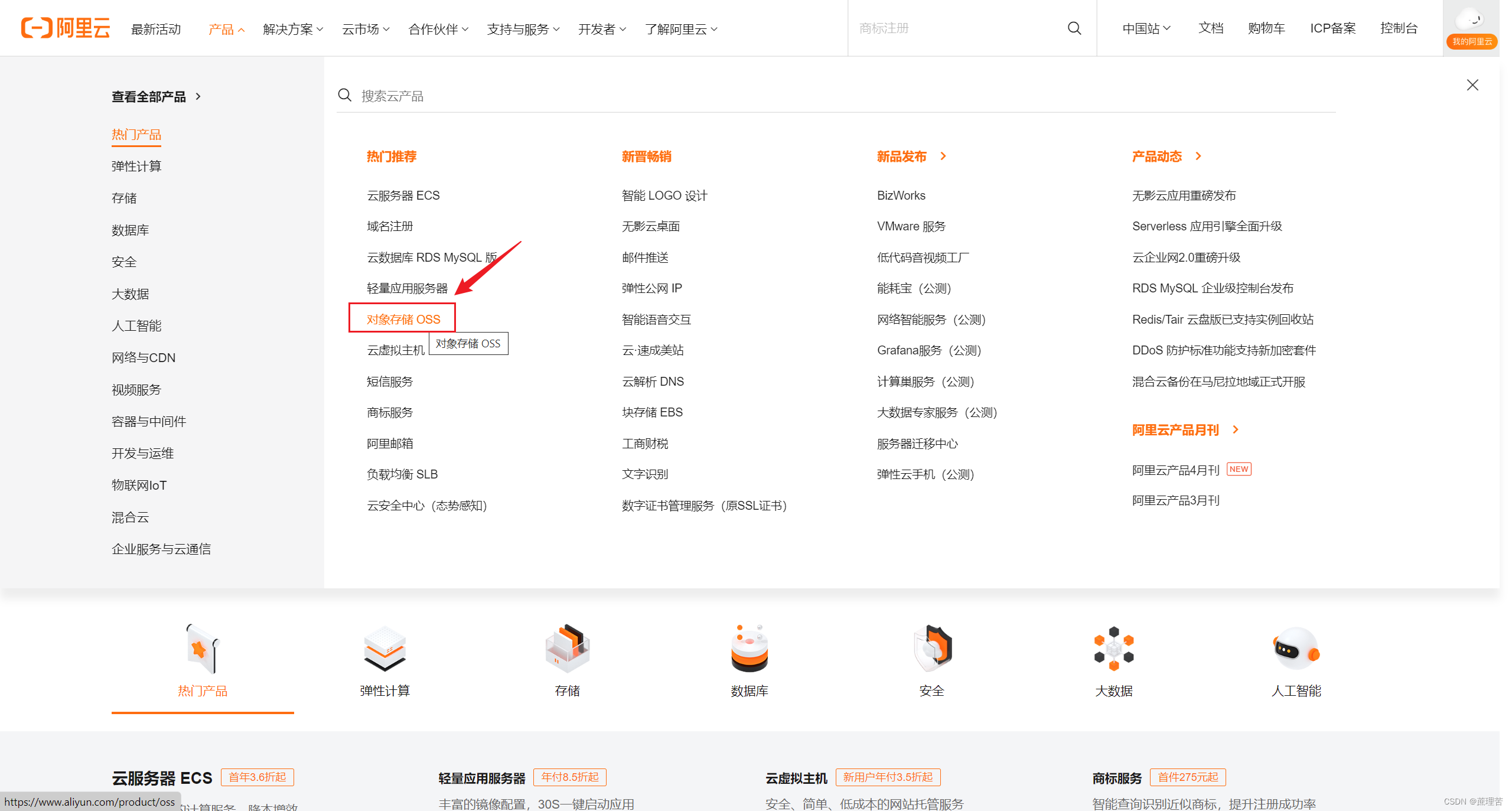Open the 中国站 region dropdown
The width and height of the screenshot is (1512, 811).
coord(1146,28)
